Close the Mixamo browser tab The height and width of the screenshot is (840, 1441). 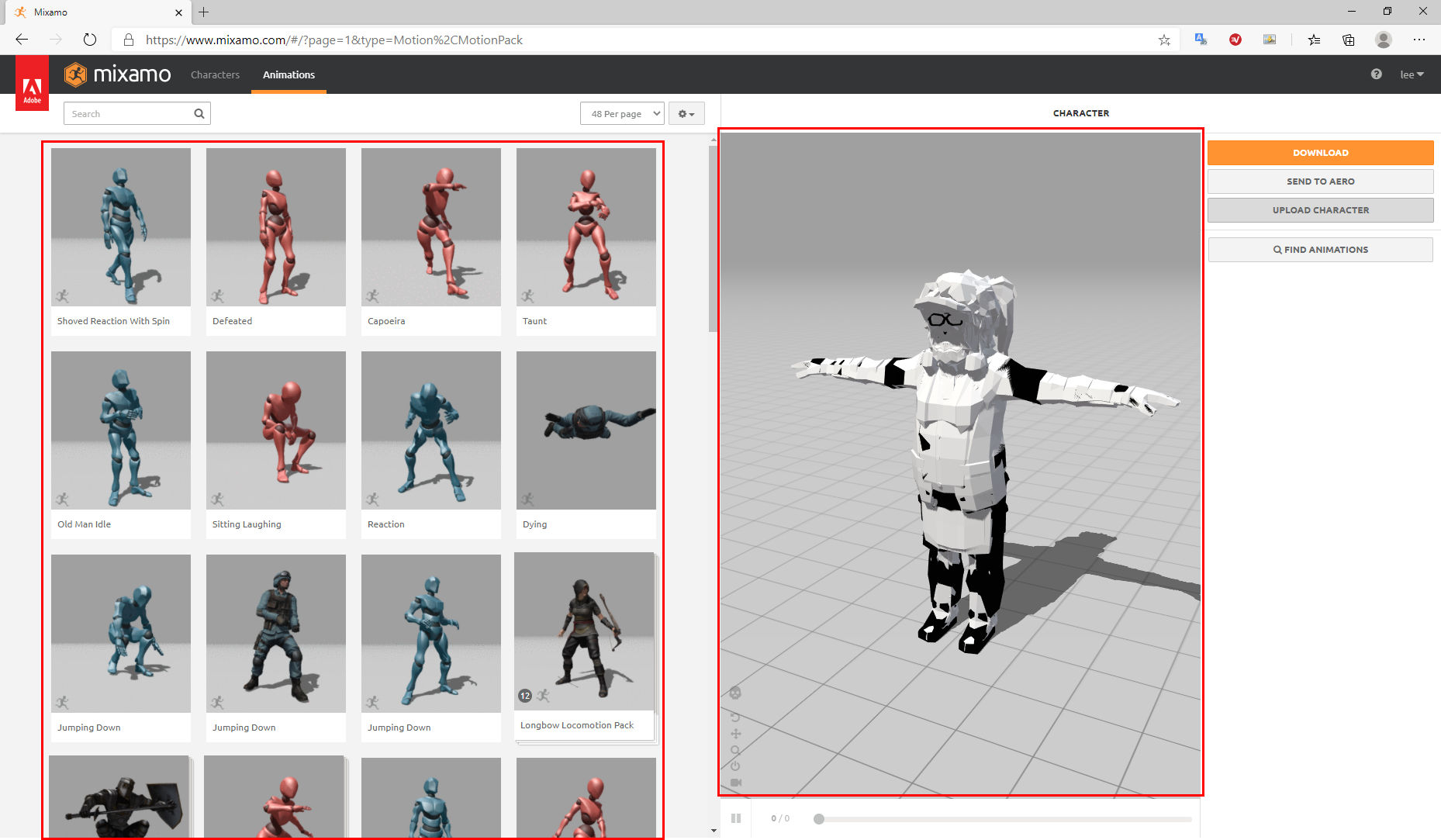tap(179, 12)
